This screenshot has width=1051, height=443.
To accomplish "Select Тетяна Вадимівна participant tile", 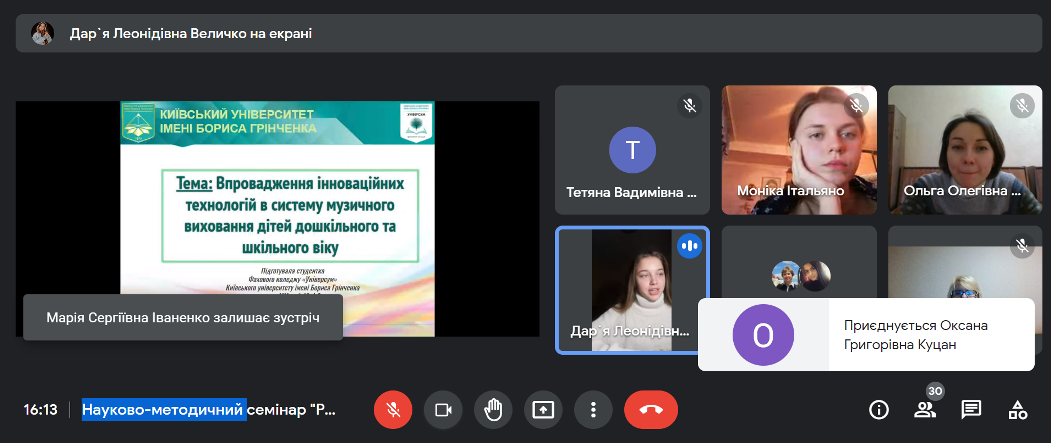I will pos(632,149).
